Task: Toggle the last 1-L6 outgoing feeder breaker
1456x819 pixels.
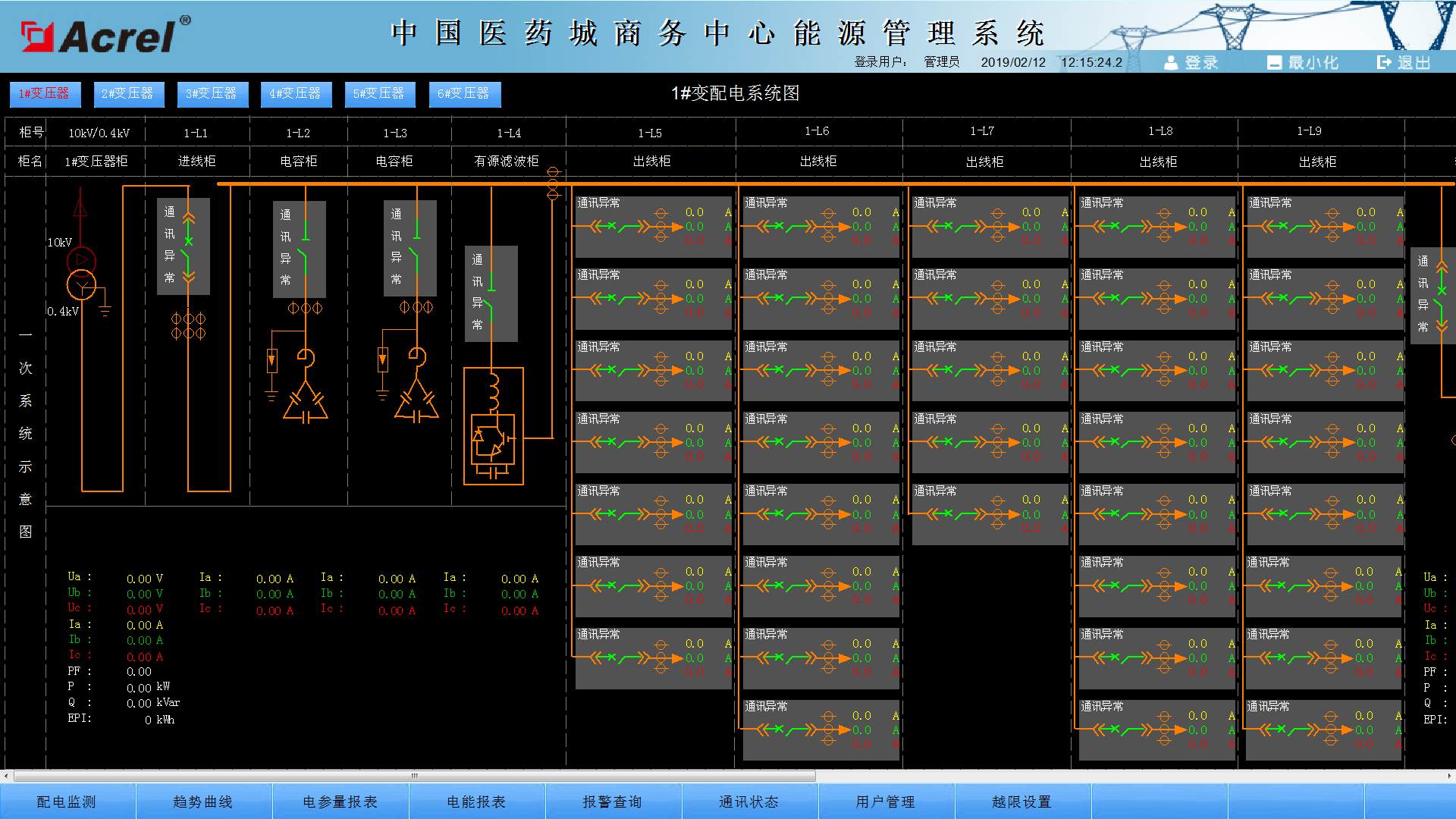Action: 786,730
